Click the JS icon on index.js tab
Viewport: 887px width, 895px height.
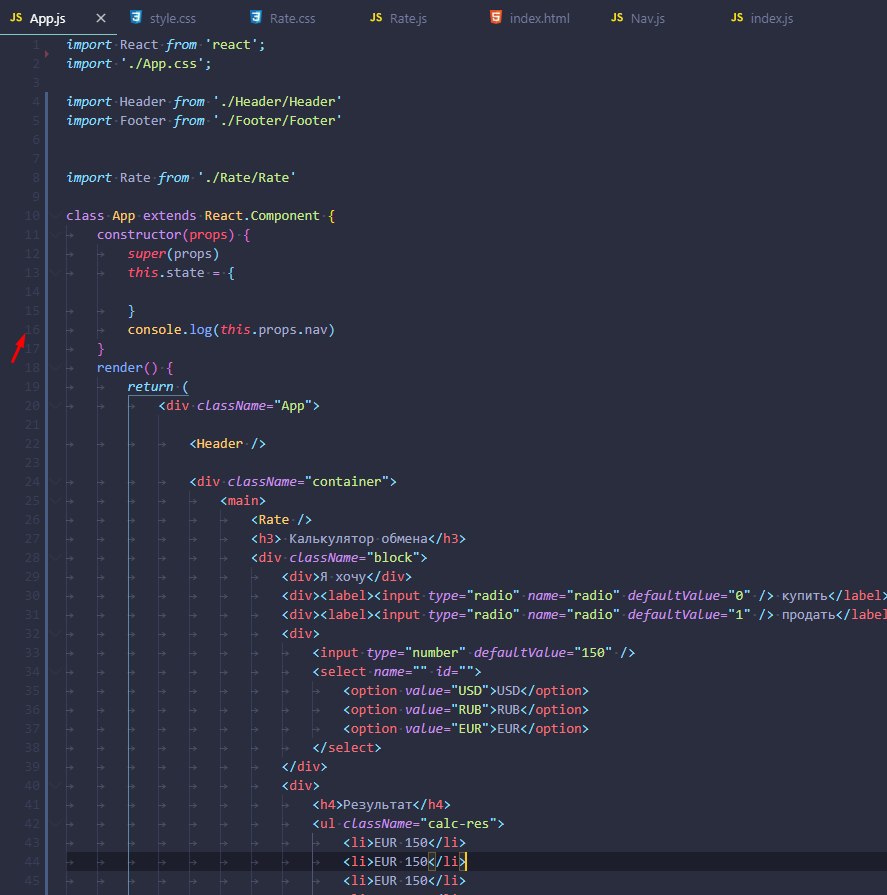pyautogui.click(x=737, y=18)
